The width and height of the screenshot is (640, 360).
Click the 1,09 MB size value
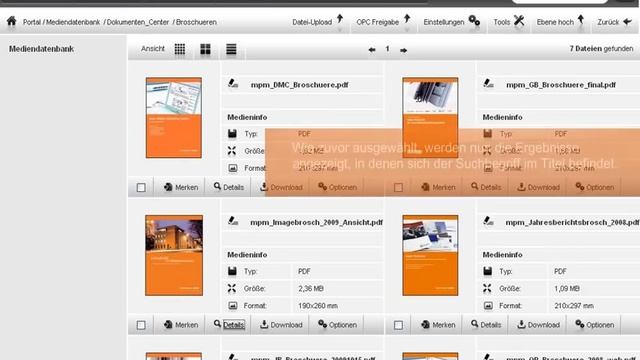pos(567,289)
